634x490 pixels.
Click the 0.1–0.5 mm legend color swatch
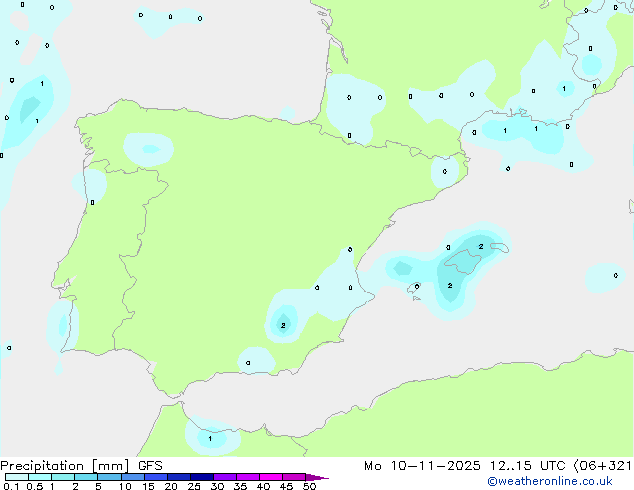(x=17, y=477)
